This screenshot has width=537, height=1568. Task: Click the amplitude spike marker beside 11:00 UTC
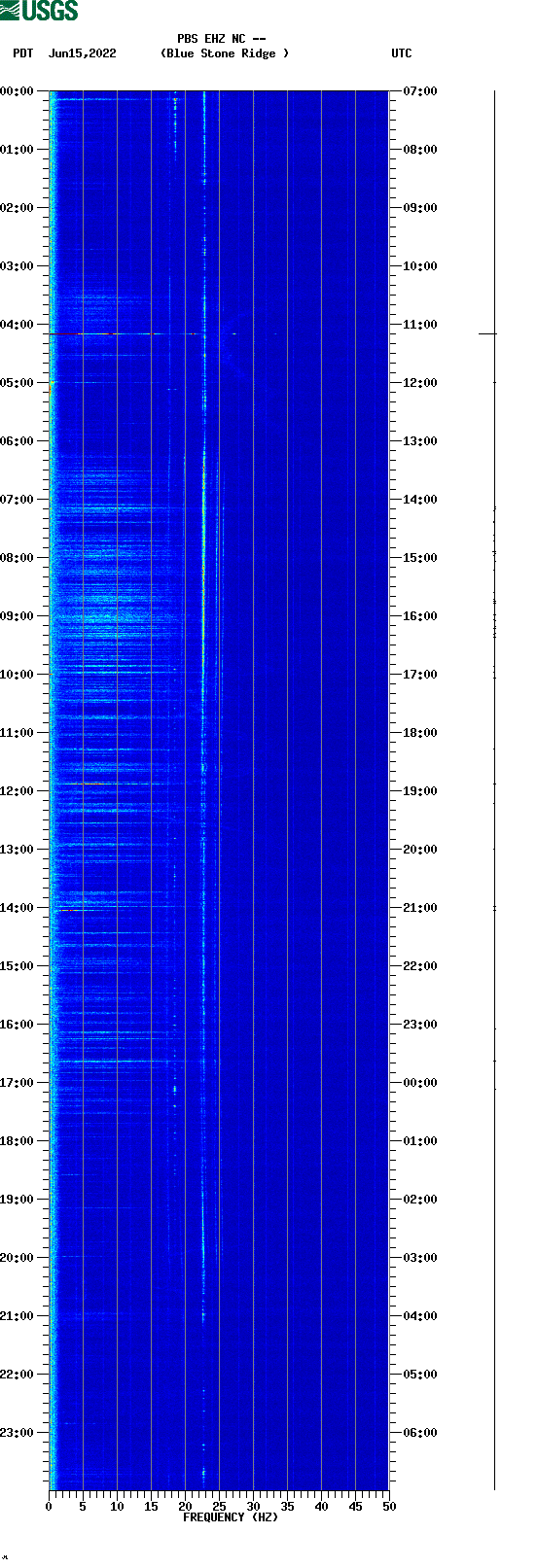[487, 333]
